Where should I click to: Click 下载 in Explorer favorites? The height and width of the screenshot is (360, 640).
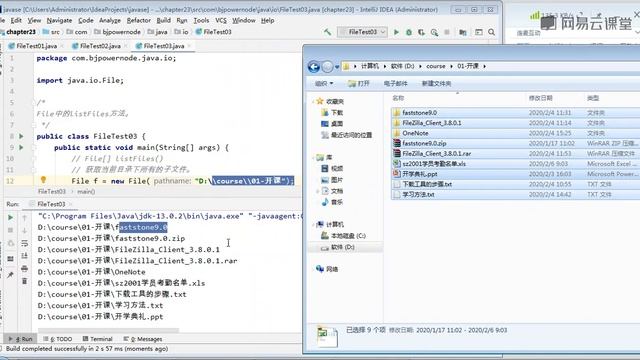click(x=337, y=113)
